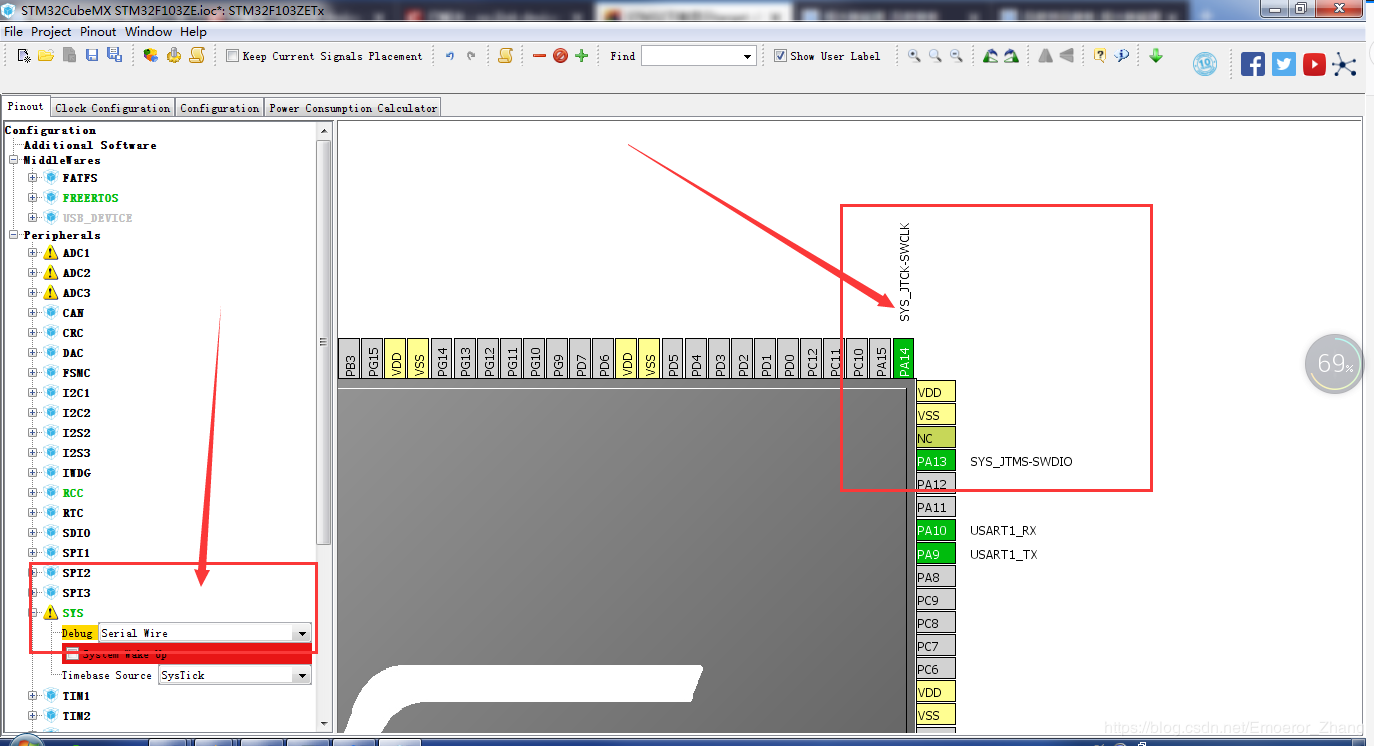Open the Help menu
The width and height of the screenshot is (1374, 746).
pos(193,31)
